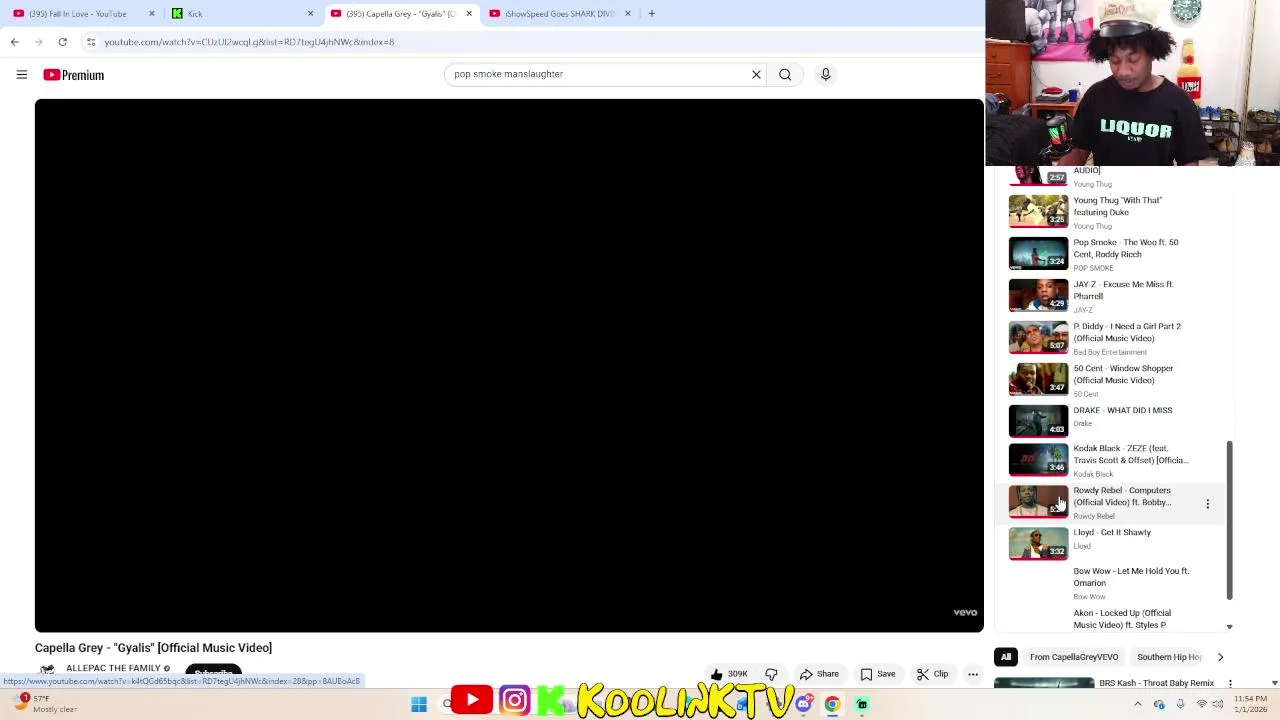Show more filter chips with right chevron
The height and width of the screenshot is (720, 1280).
tap(1220, 657)
